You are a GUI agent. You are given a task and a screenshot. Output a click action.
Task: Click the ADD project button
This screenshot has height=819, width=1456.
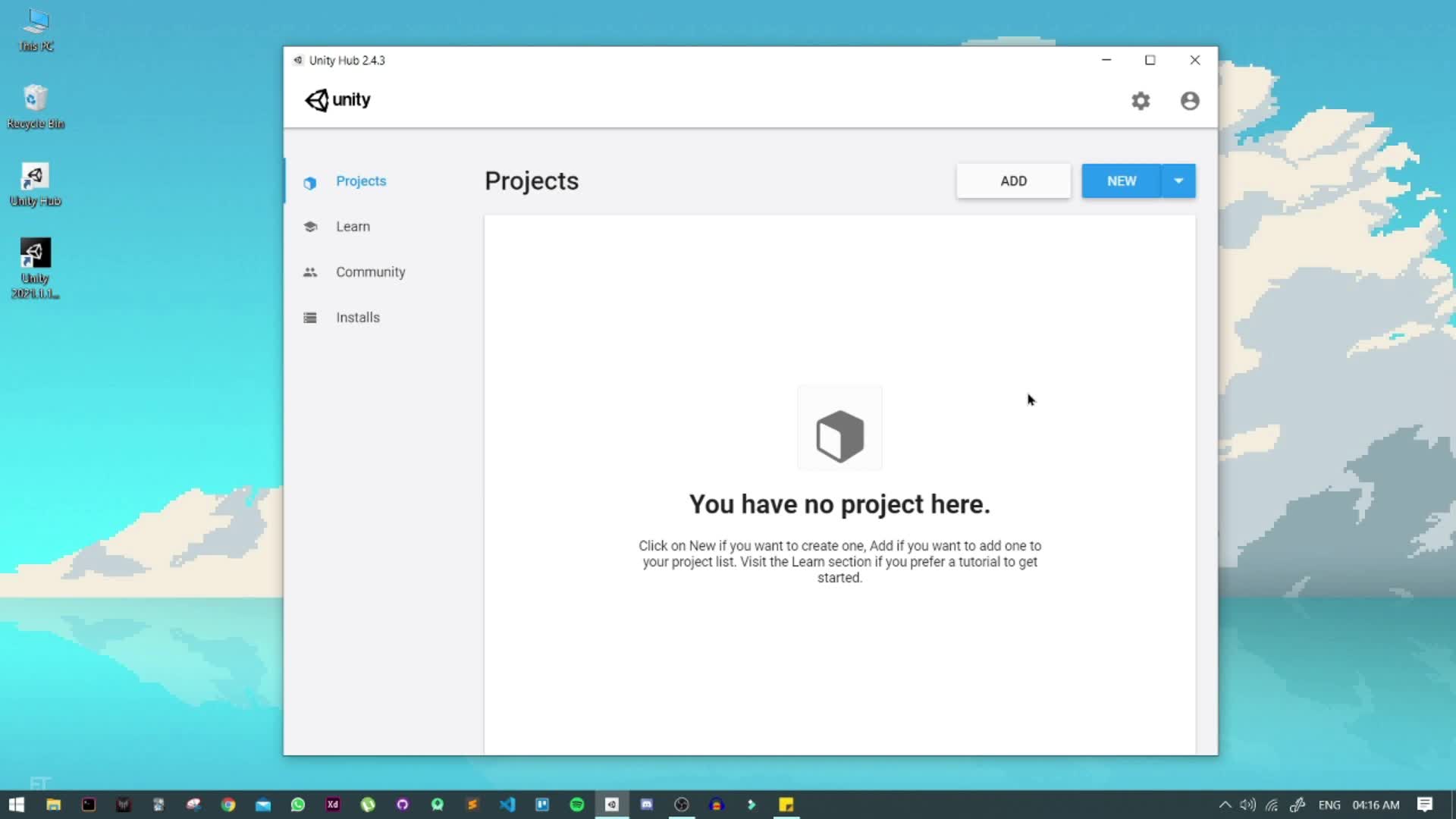pyautogui.click(x=1013, y=181)
